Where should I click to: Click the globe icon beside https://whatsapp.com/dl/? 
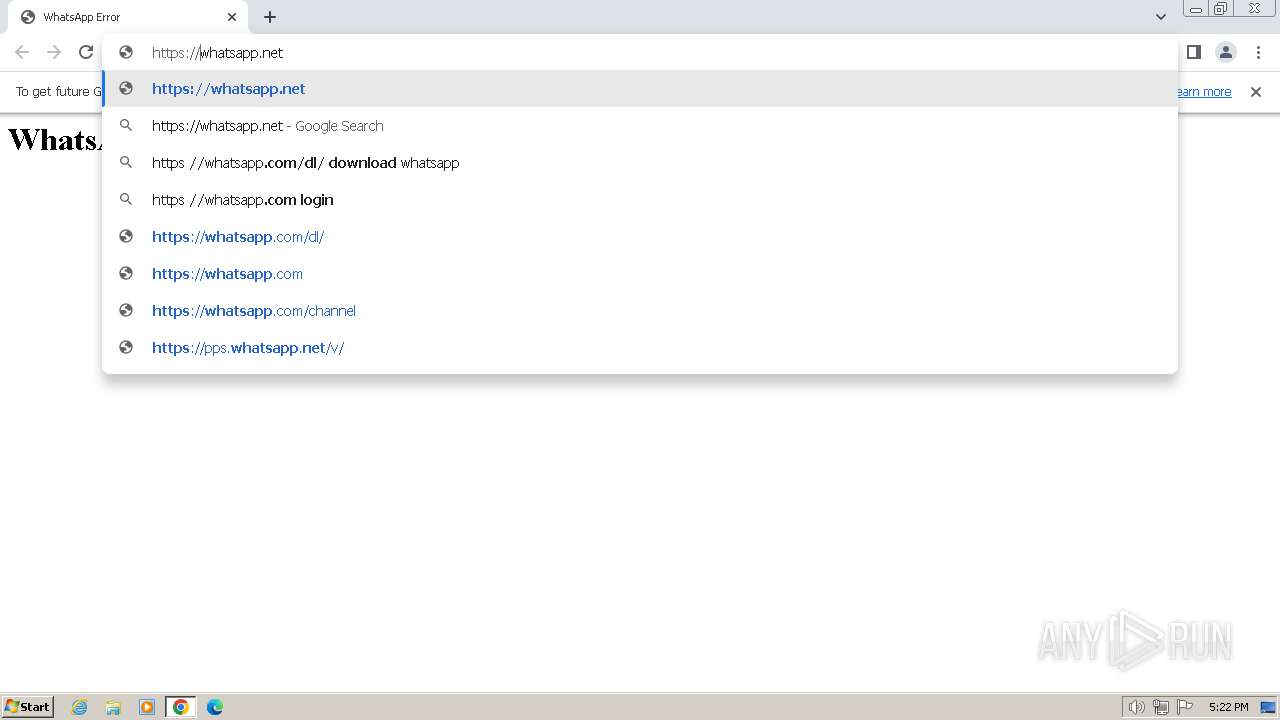point(126,237)
